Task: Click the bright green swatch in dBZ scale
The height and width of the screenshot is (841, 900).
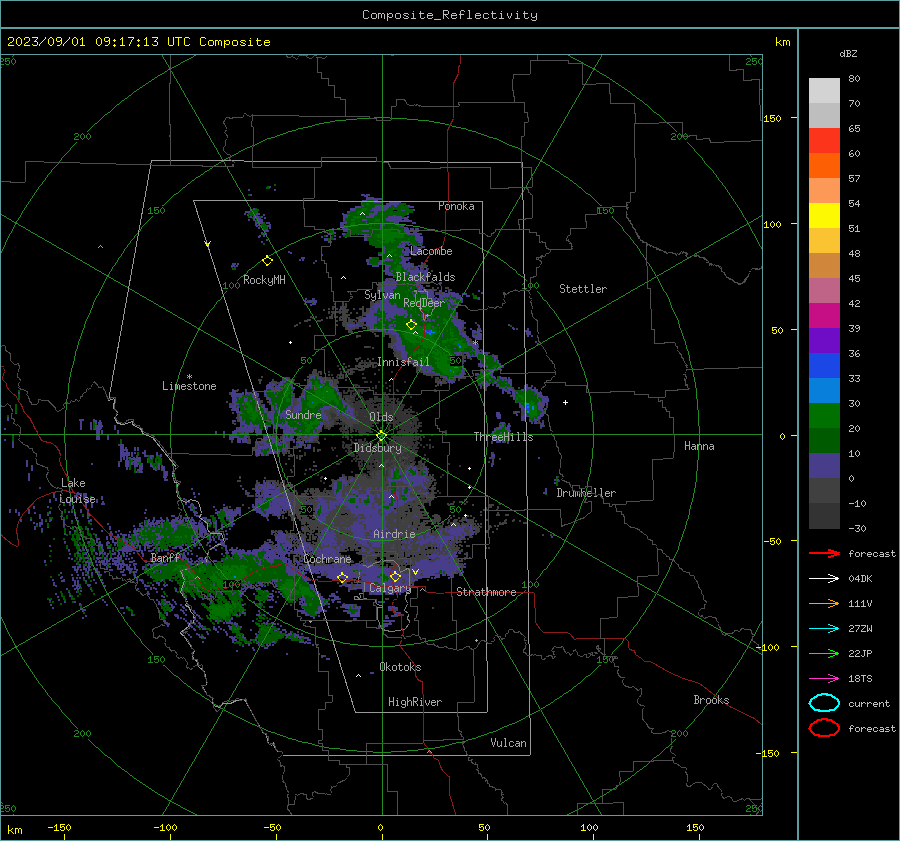Action: 824,415
